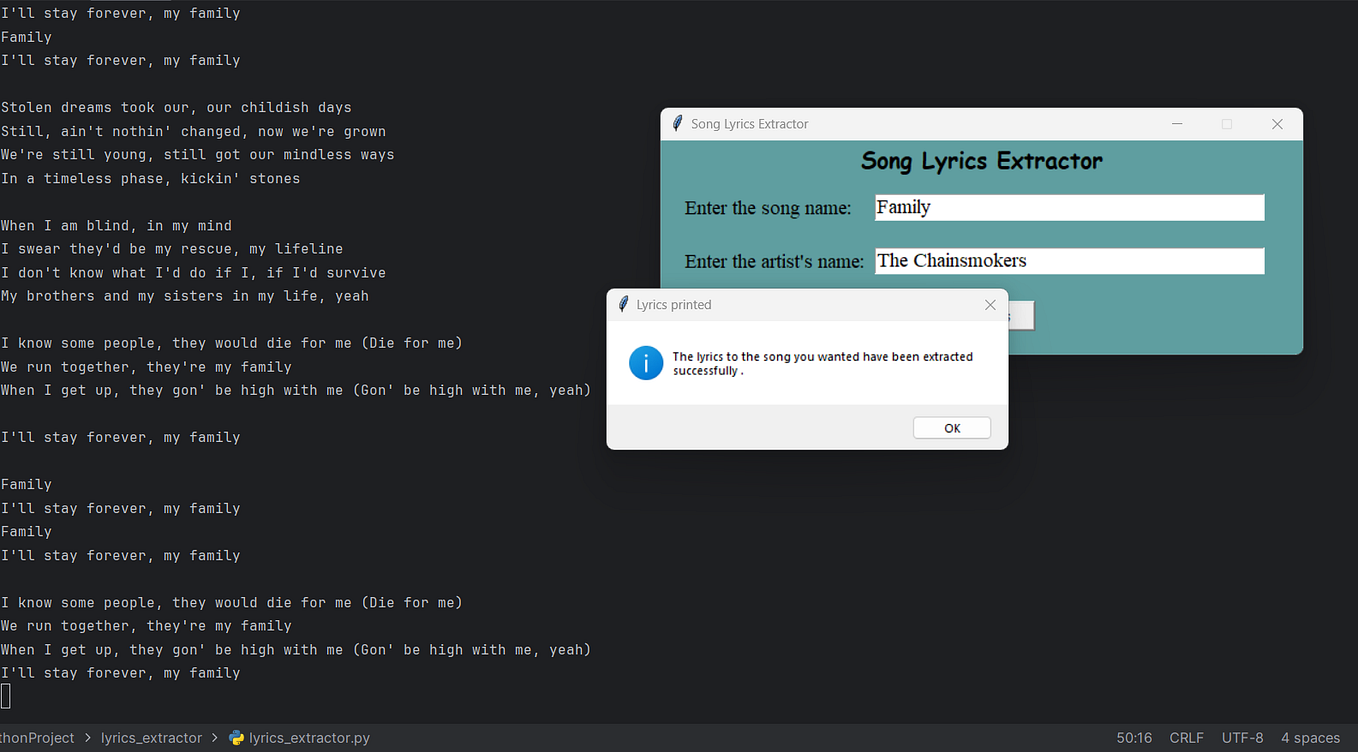Close the Lyrics printed dialog with its X
The height and width of the screenshot is (752, 1358).
pos(990,305)
